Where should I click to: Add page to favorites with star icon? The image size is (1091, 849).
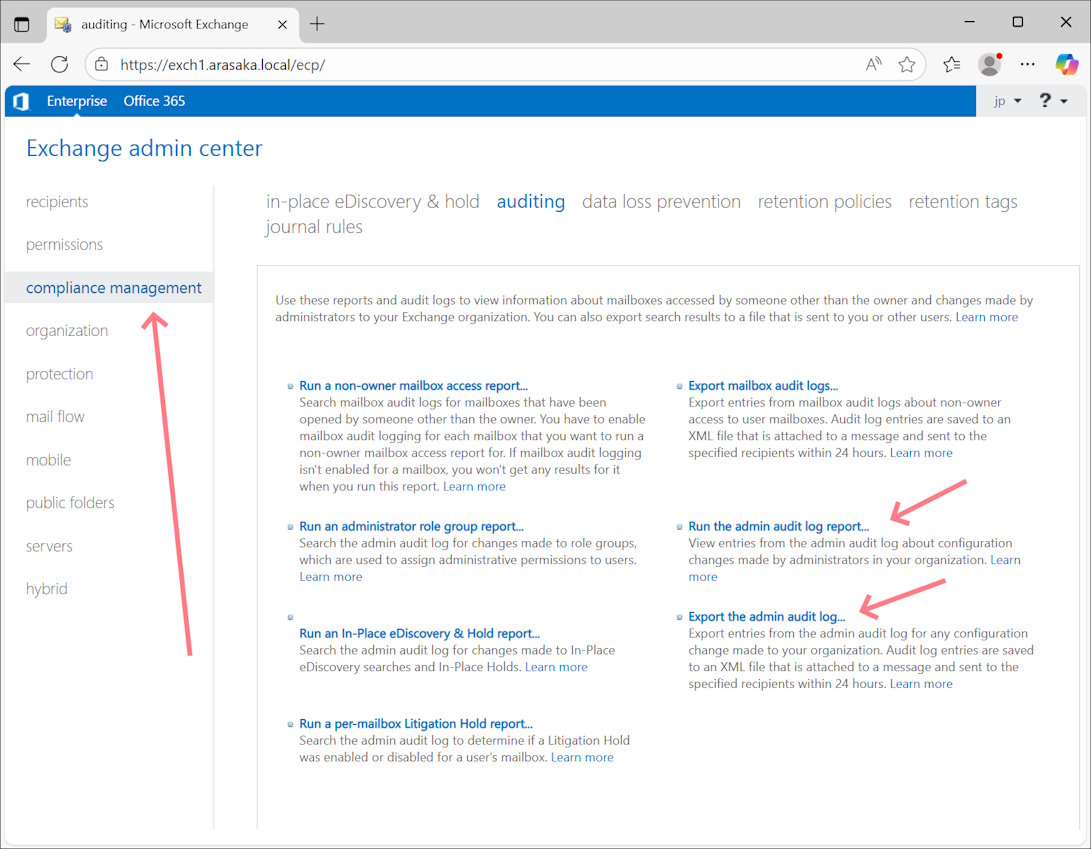pos(906,64)
